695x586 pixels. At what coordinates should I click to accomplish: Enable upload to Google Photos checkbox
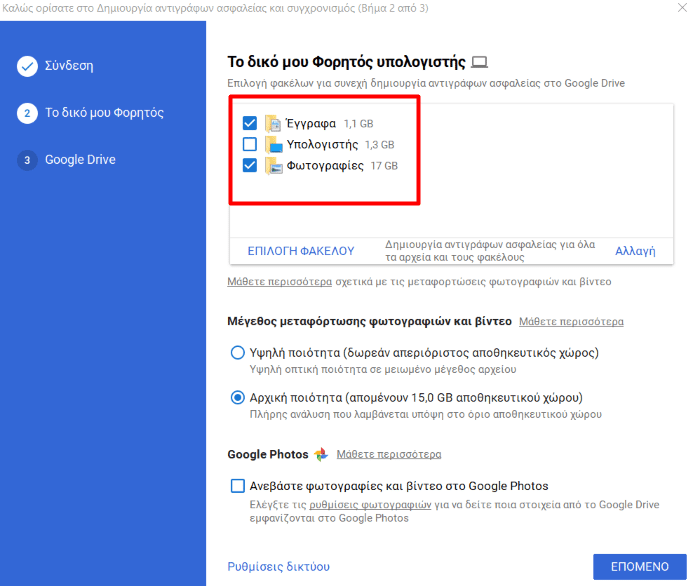click(238, 486)
